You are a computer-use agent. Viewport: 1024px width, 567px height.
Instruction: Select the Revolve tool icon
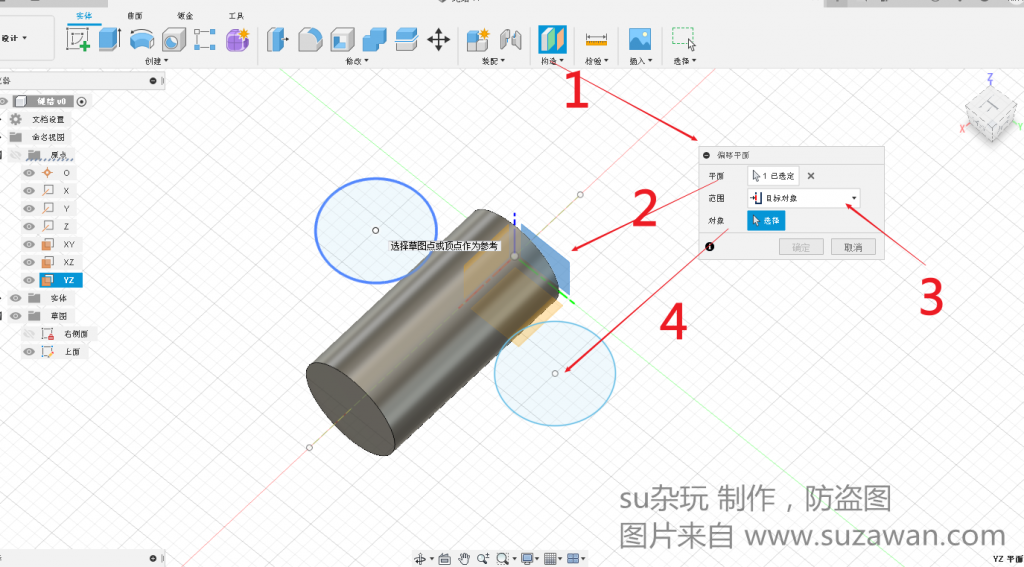tap(142, 39)
